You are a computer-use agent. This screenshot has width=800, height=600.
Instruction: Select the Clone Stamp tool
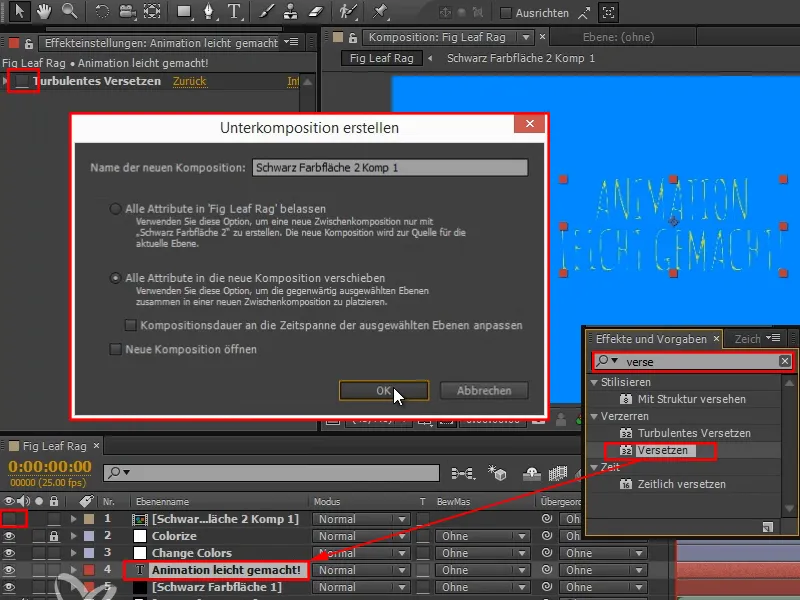tap(290, 12)
